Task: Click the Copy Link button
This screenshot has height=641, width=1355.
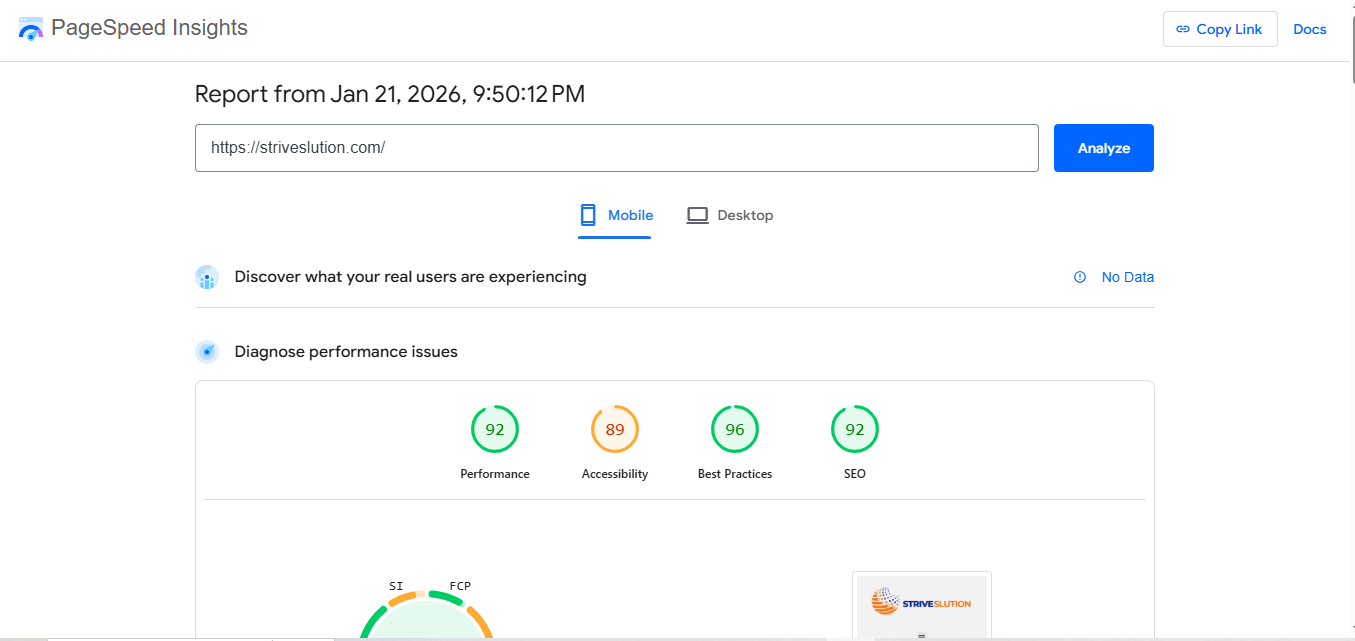Action: coord(1220,29)
